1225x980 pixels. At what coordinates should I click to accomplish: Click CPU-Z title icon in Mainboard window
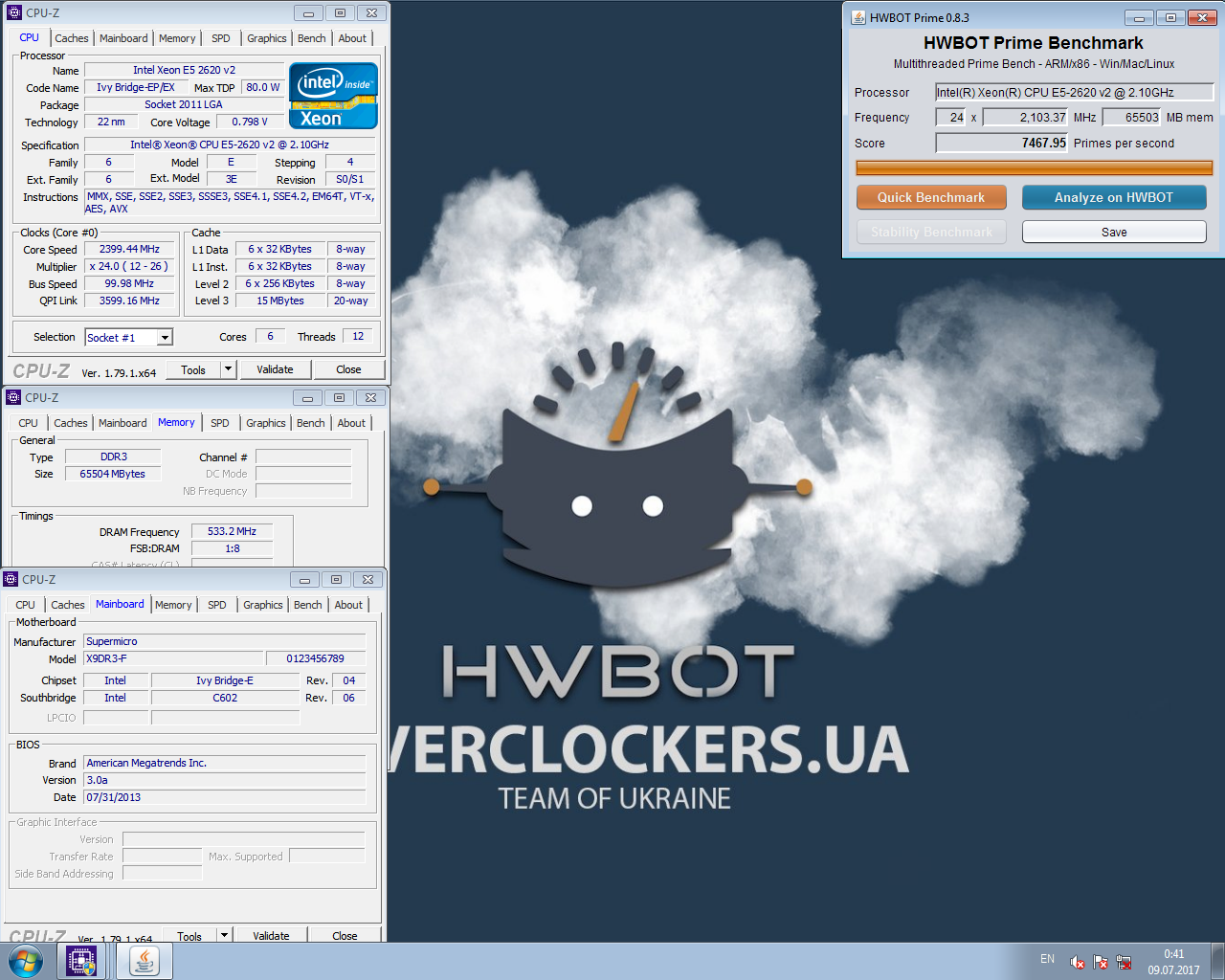[x=11, y=579]
